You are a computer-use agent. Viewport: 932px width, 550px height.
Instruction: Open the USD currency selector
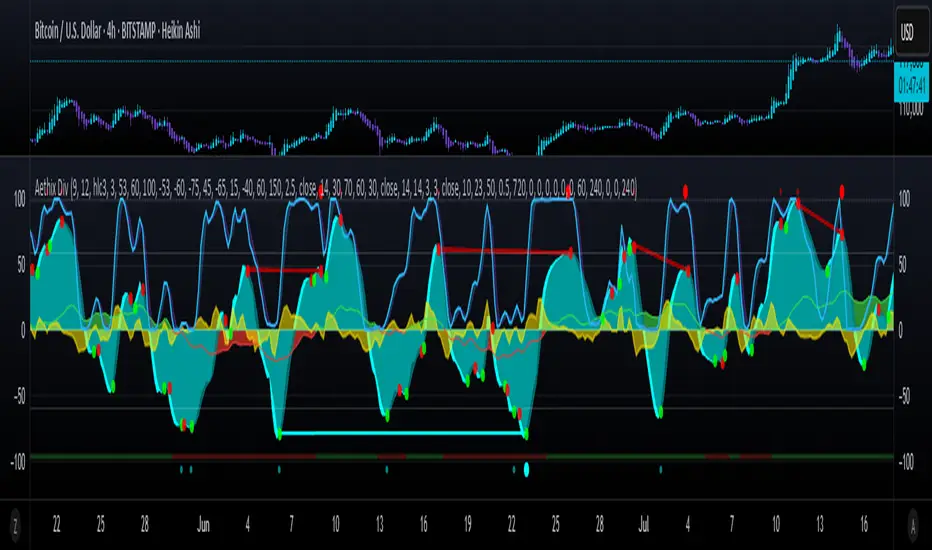click(912, 32)
